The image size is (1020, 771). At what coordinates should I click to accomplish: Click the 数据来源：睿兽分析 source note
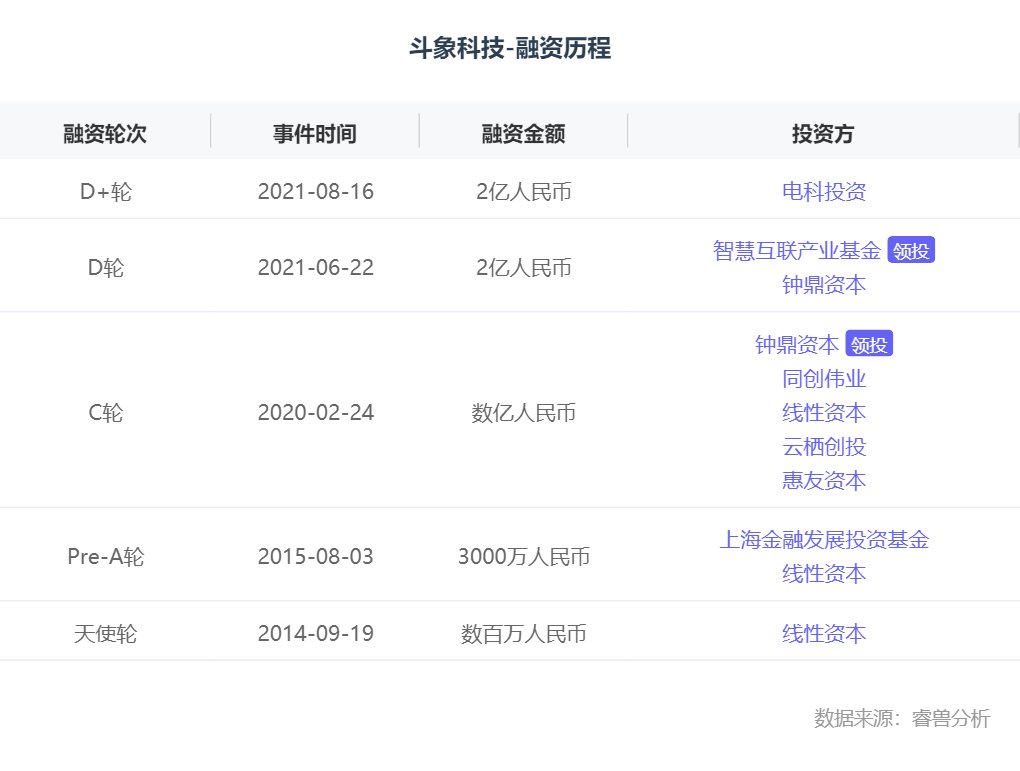(902, 718)
